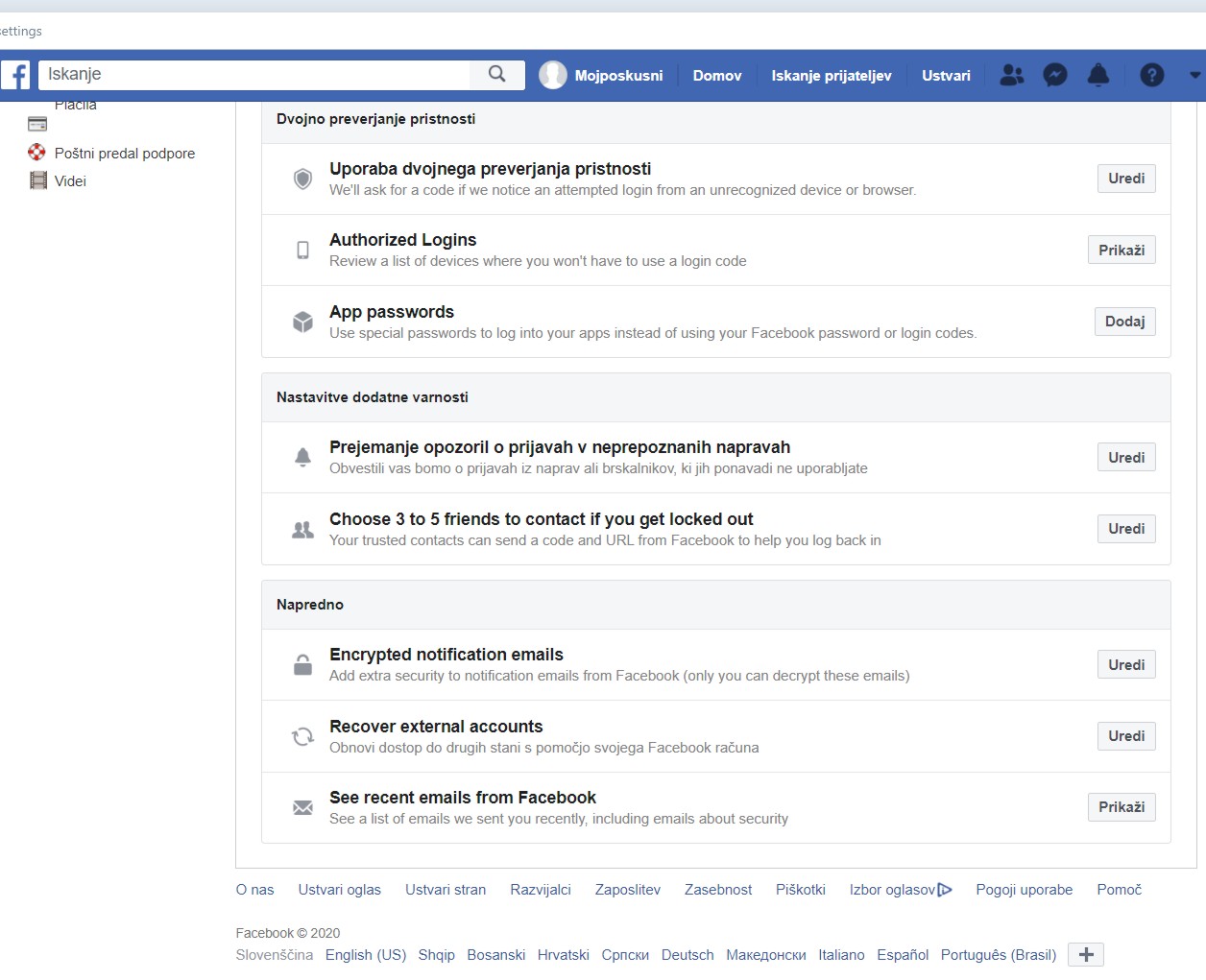This screenshot has height=980, width=1206.
Task: Click Dodaj for App passwords
Action: [x=1123, y=322]
